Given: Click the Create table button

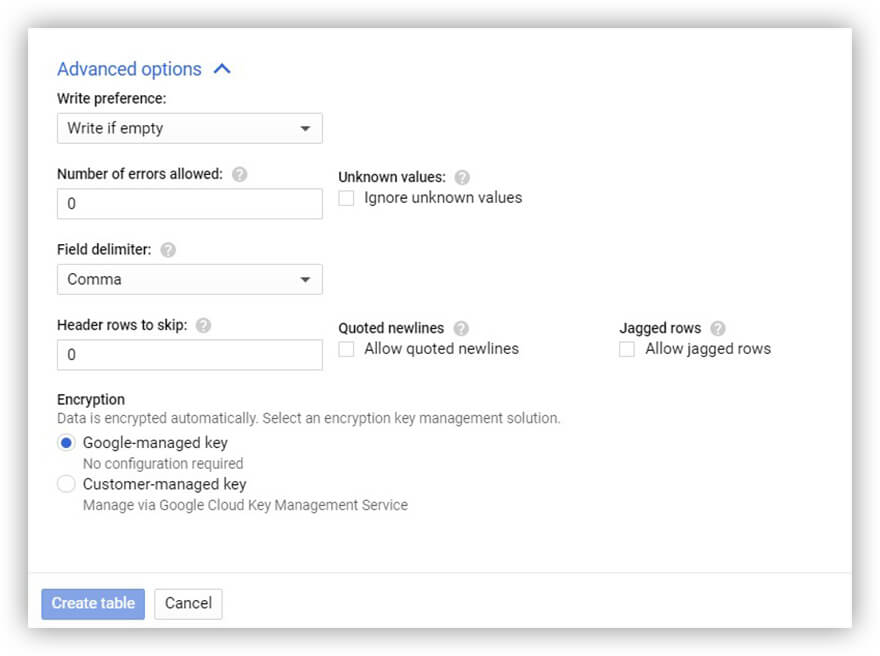Looking at the screenshot, I should pos(93,604).
